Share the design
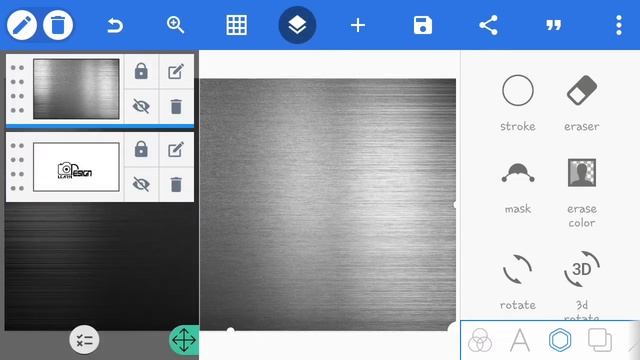The image size is (640, 360). [488, 25]
